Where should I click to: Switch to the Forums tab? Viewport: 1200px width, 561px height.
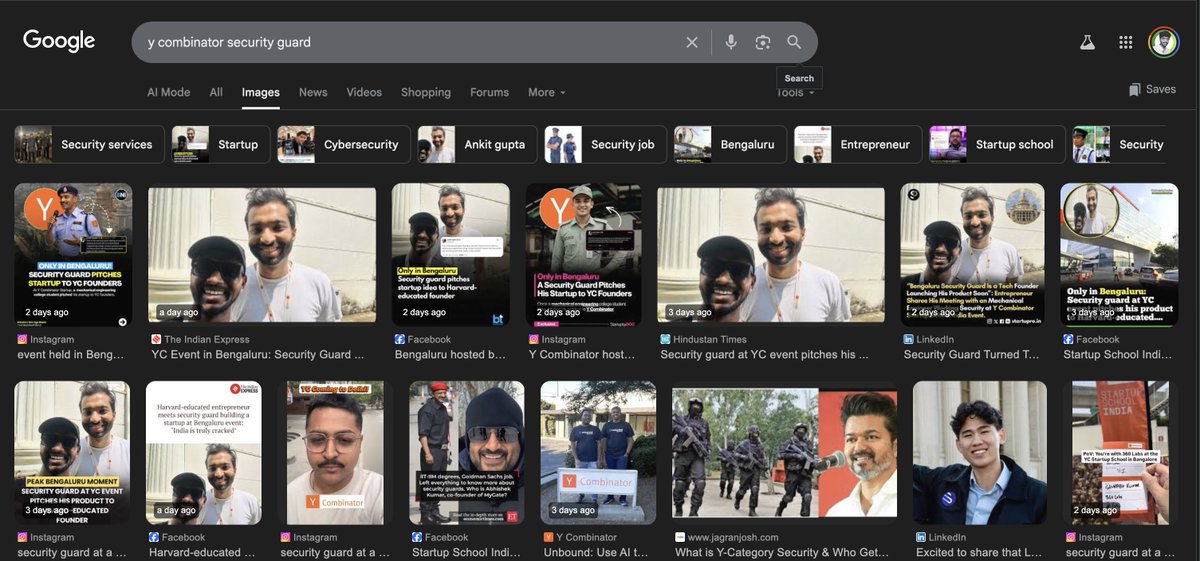pyautogui.click(x=489, y=92)
